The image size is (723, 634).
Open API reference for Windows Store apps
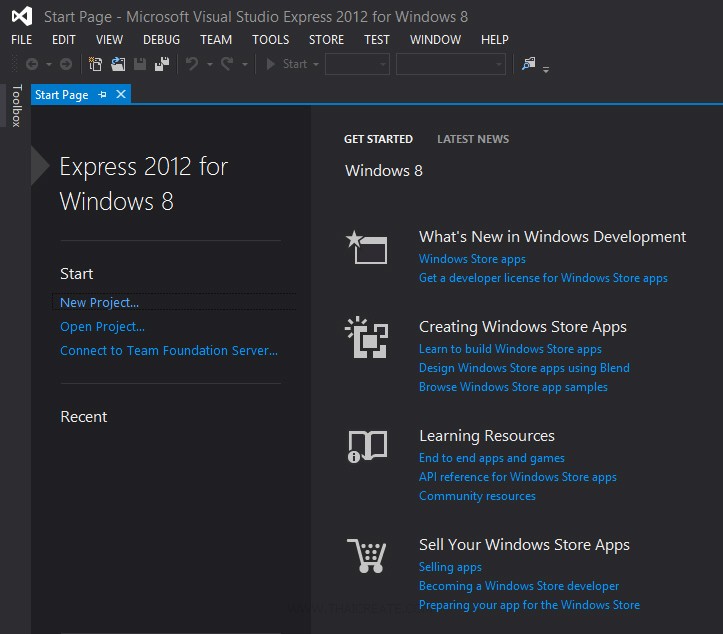[518, 477]
